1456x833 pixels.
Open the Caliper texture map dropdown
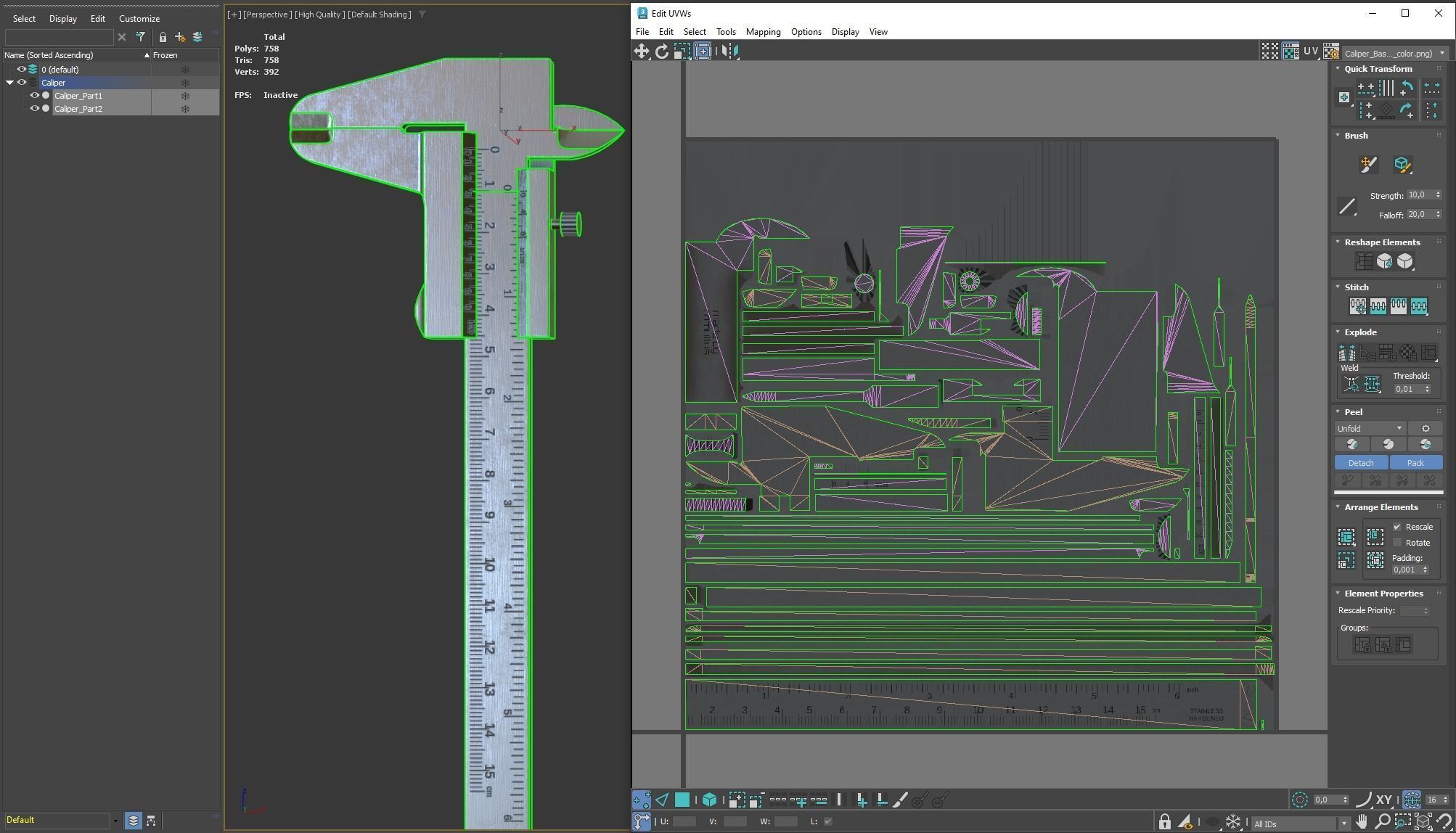(x=1394, y=53)
